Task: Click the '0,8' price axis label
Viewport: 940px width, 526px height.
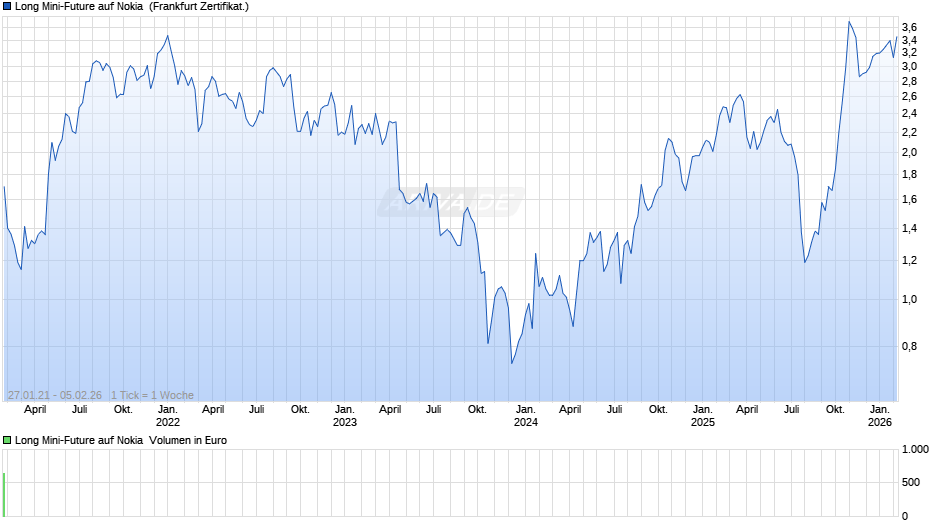Action: pyautogui.click(x=909, y=346)
